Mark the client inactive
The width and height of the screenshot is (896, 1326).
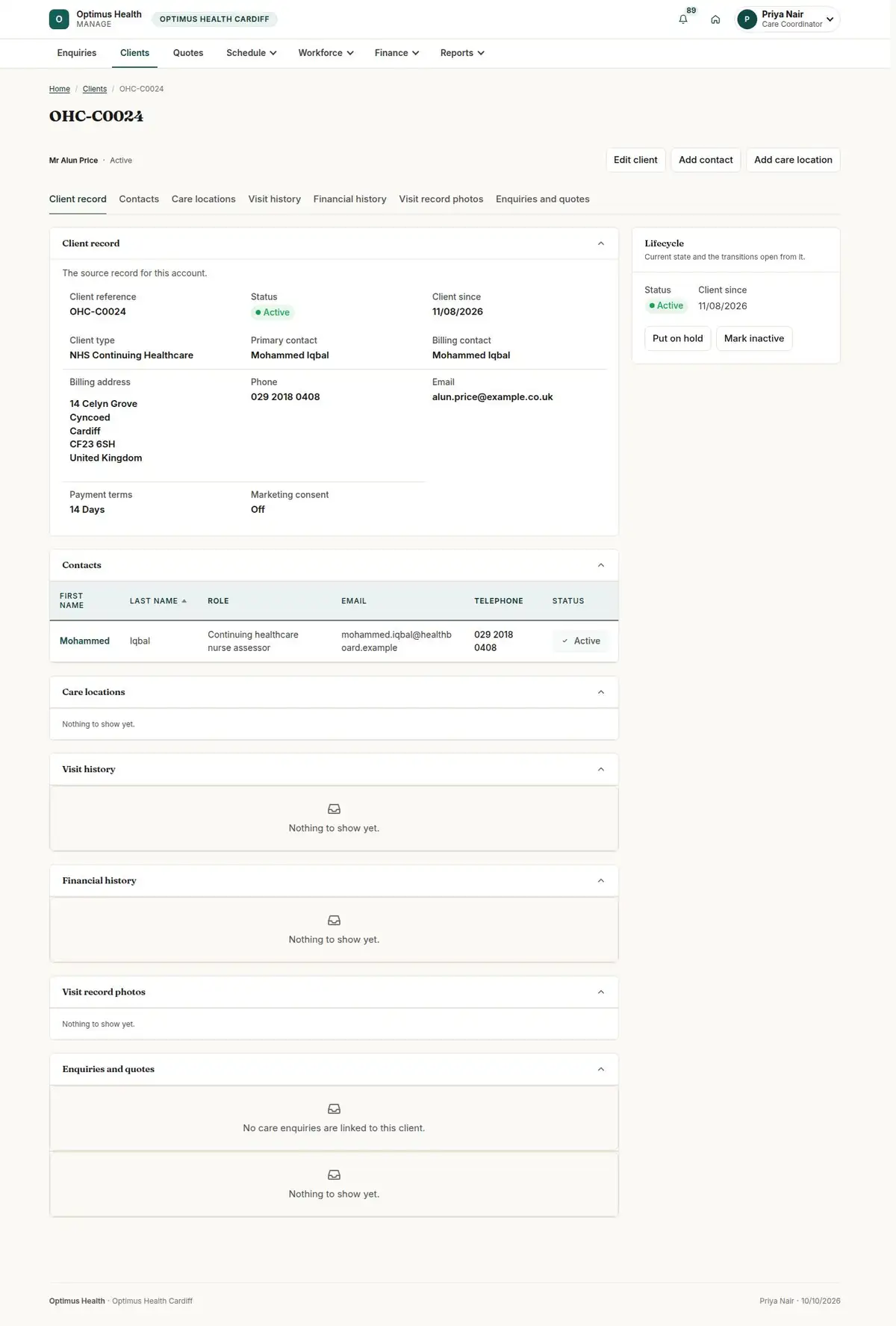click(x=754, y=338)
